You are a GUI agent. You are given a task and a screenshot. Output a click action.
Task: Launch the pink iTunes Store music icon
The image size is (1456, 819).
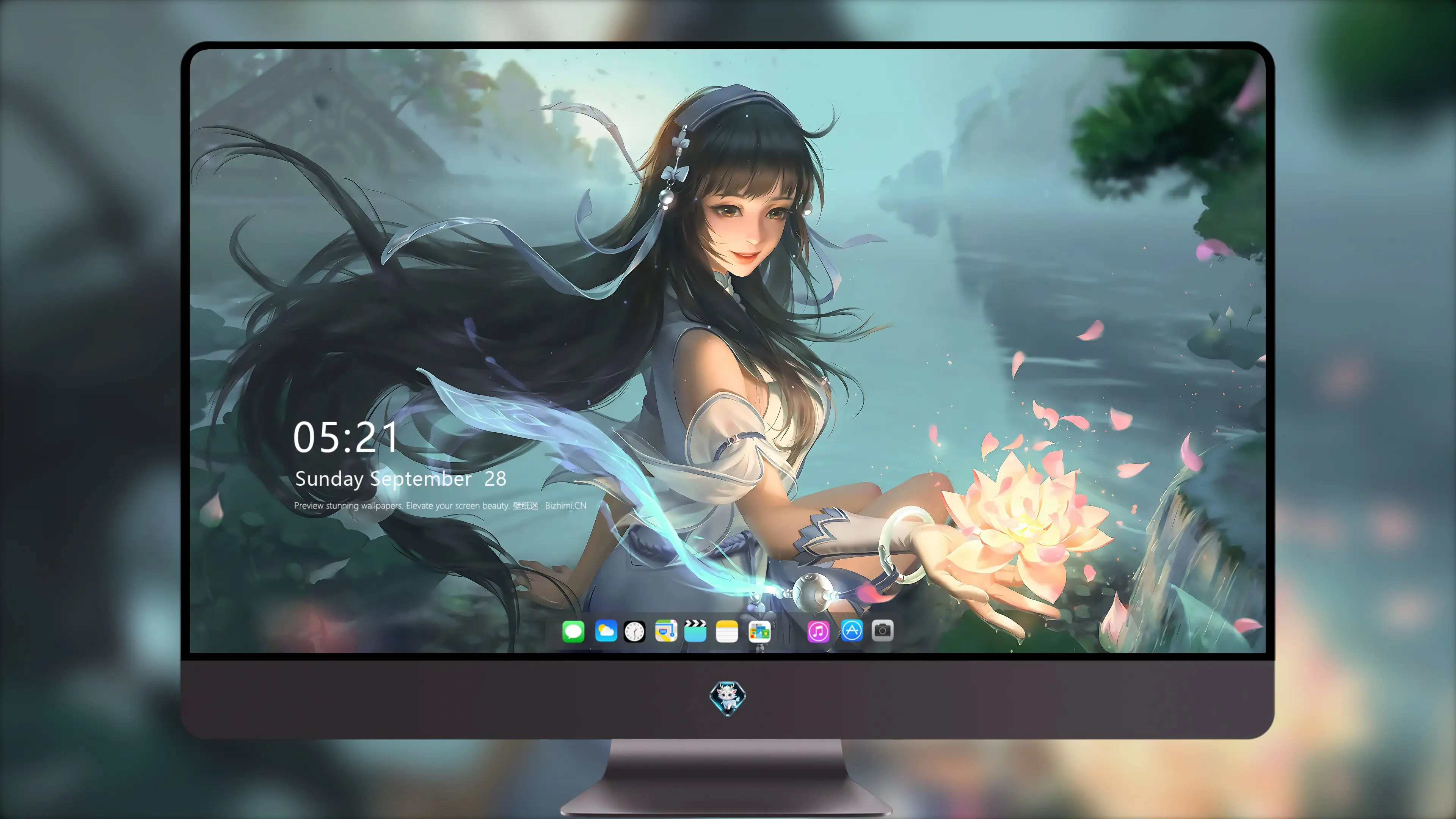point(819,631)
